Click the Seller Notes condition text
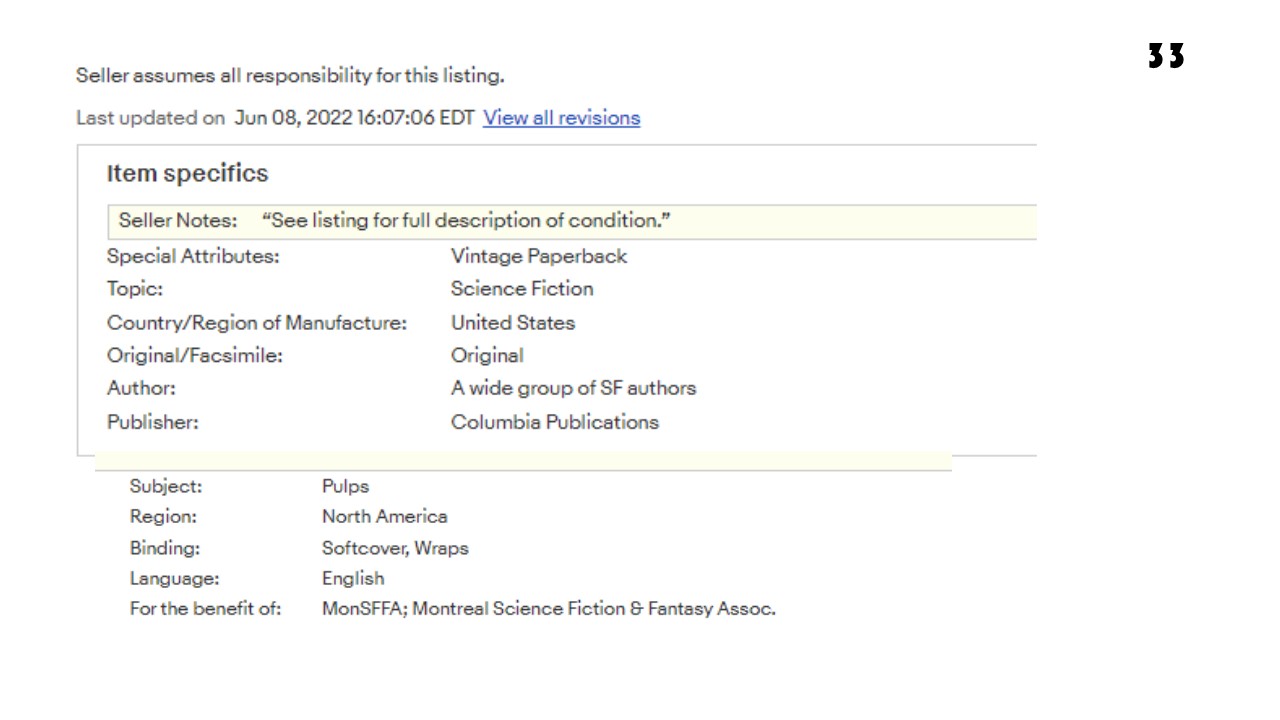 click(x=466, y=220)
